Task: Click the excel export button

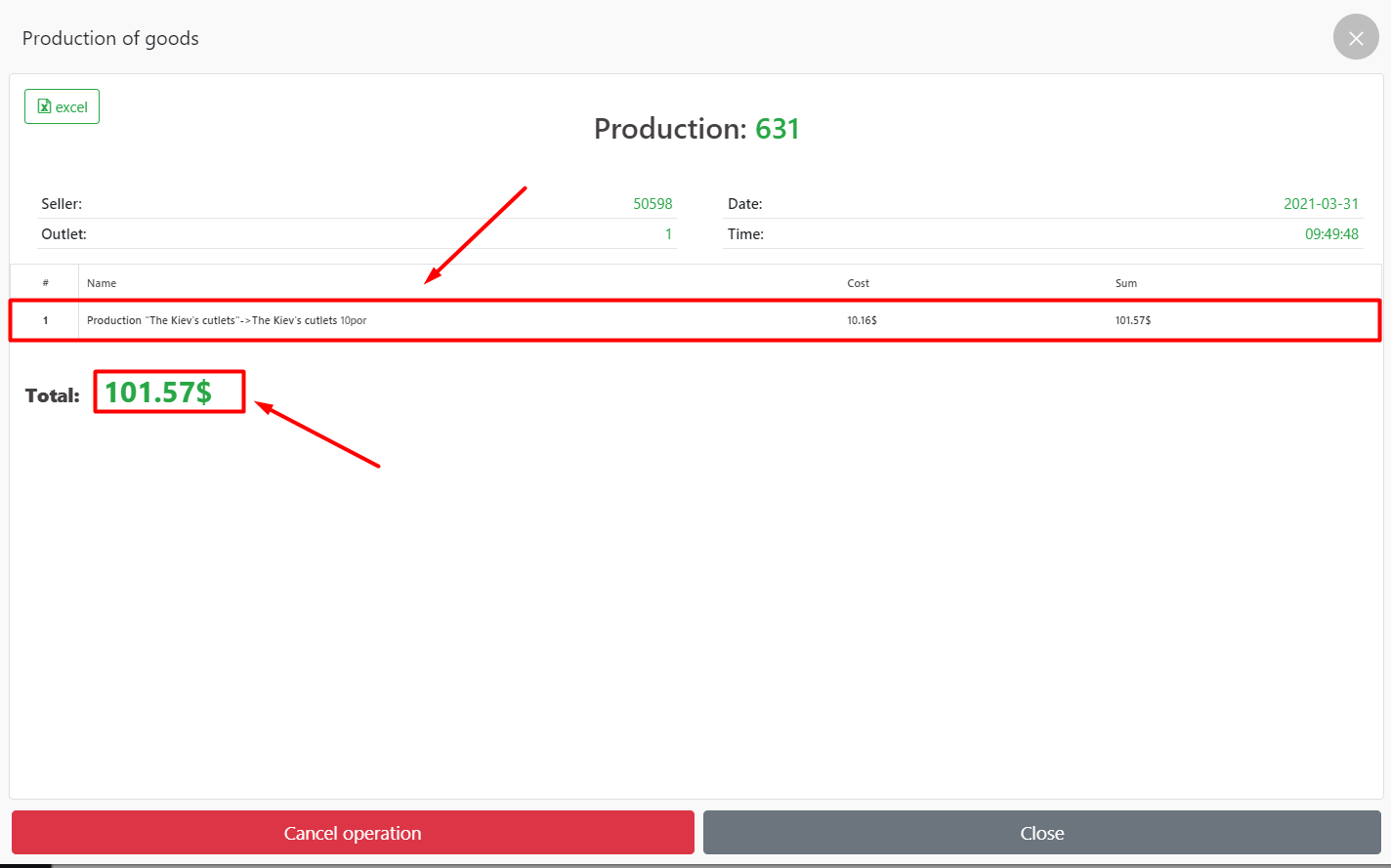Action: [x=62, y=107]
